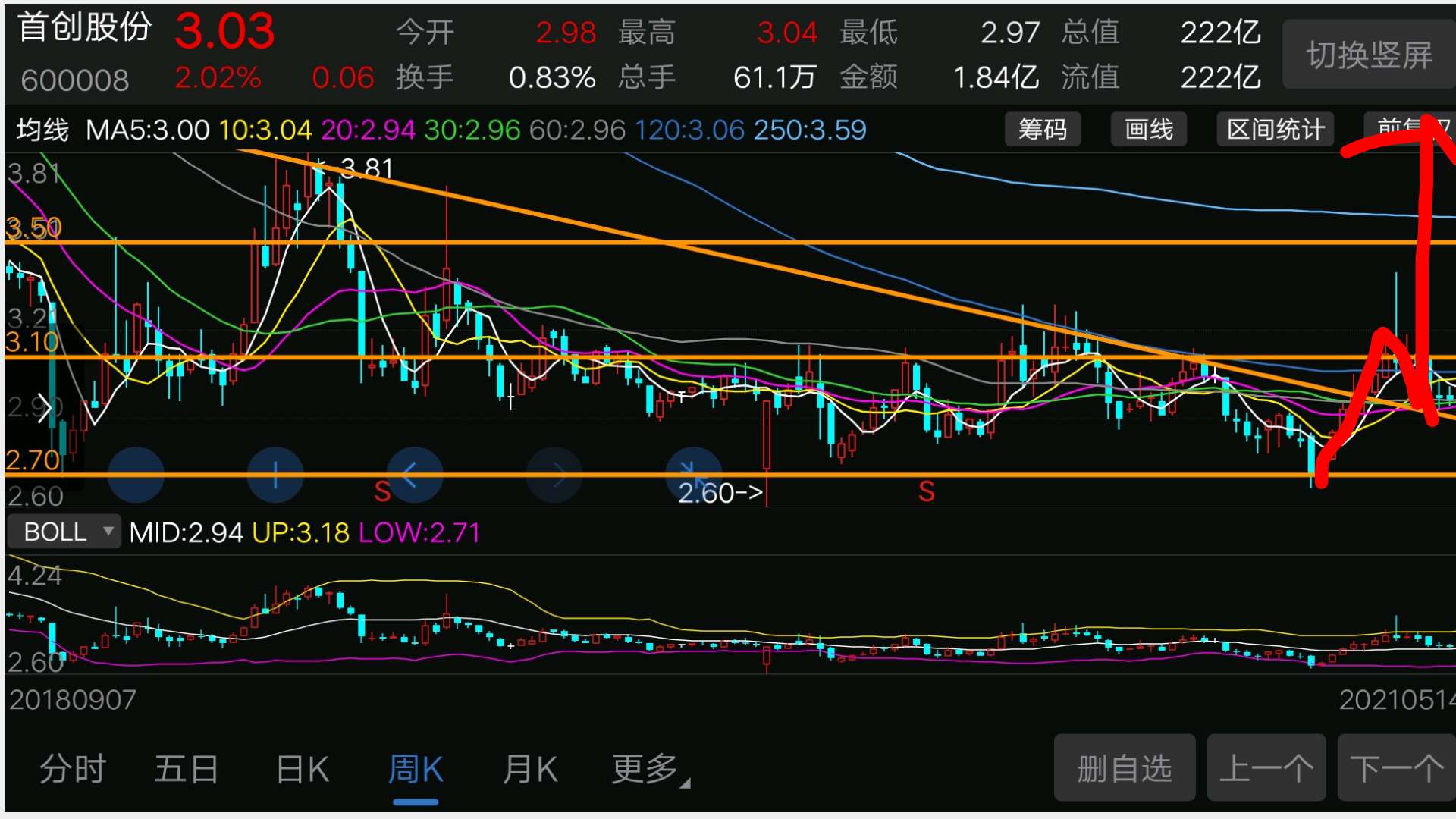Click the start date 20180907
This screenshot has width=1456, height=819.
73,699
